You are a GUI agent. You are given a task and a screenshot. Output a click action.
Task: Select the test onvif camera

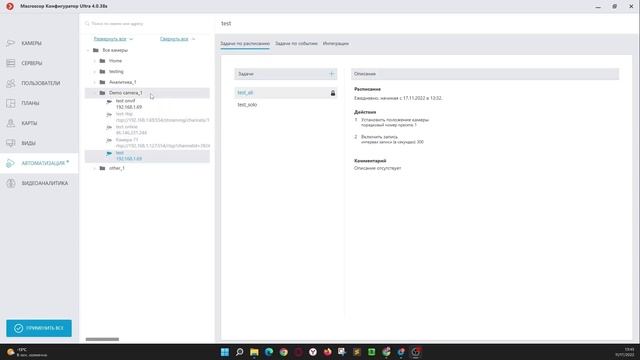129,104
